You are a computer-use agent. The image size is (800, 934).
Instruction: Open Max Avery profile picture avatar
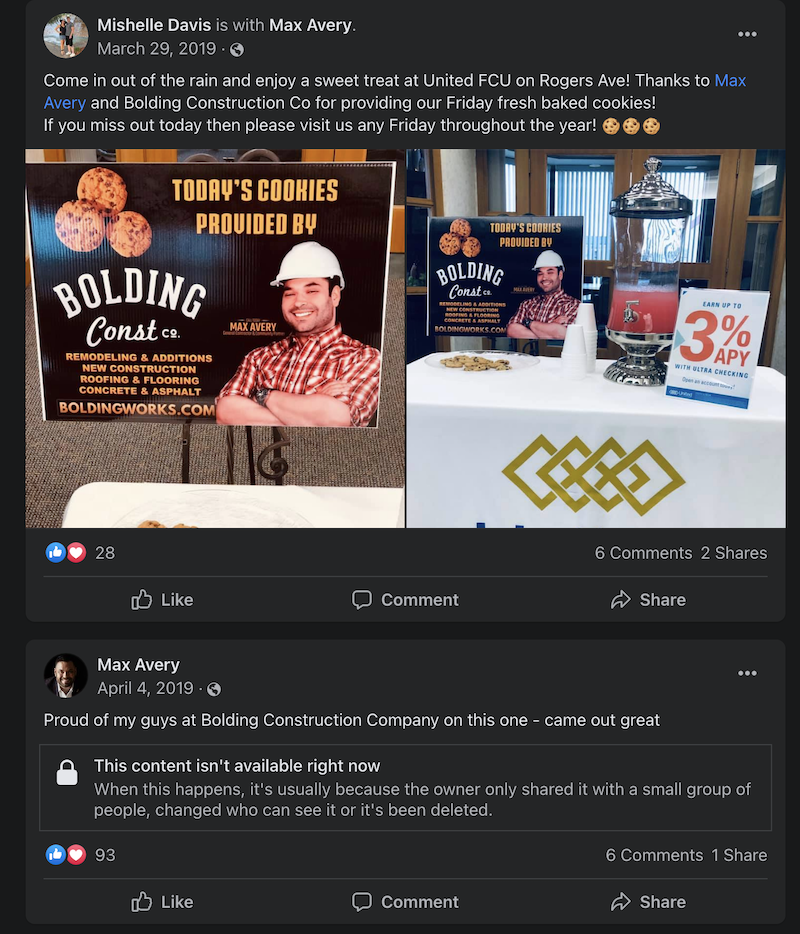[x=66, y=675]
